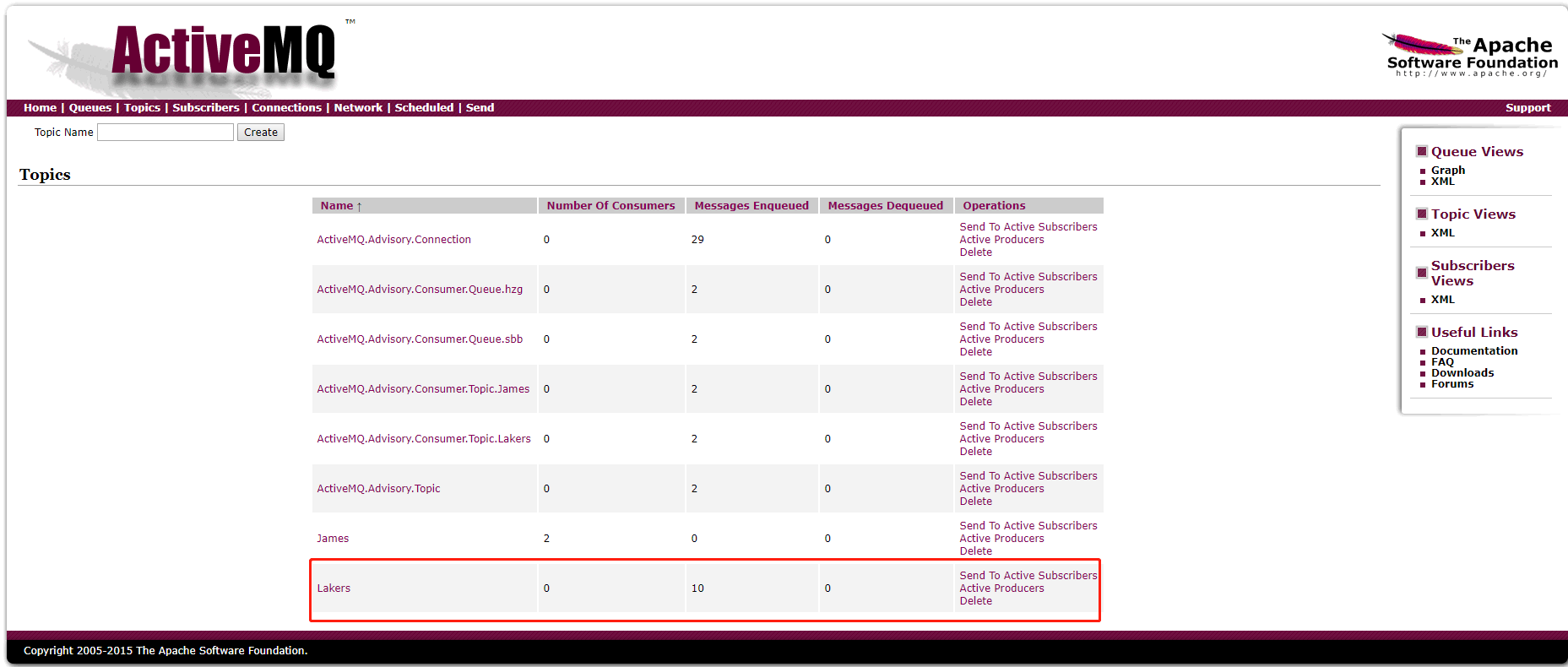Open topic ActiveMQ.Advisory.Consumer.Topic.Lakers
This screenshot has width=1568, height=667.
[424, 439]
